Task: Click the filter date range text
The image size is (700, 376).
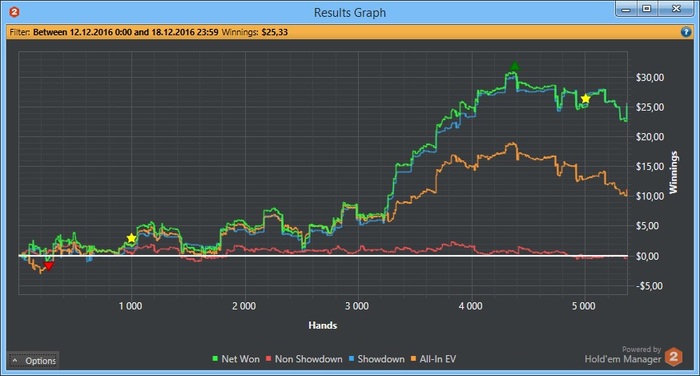Action: (125, 32)
